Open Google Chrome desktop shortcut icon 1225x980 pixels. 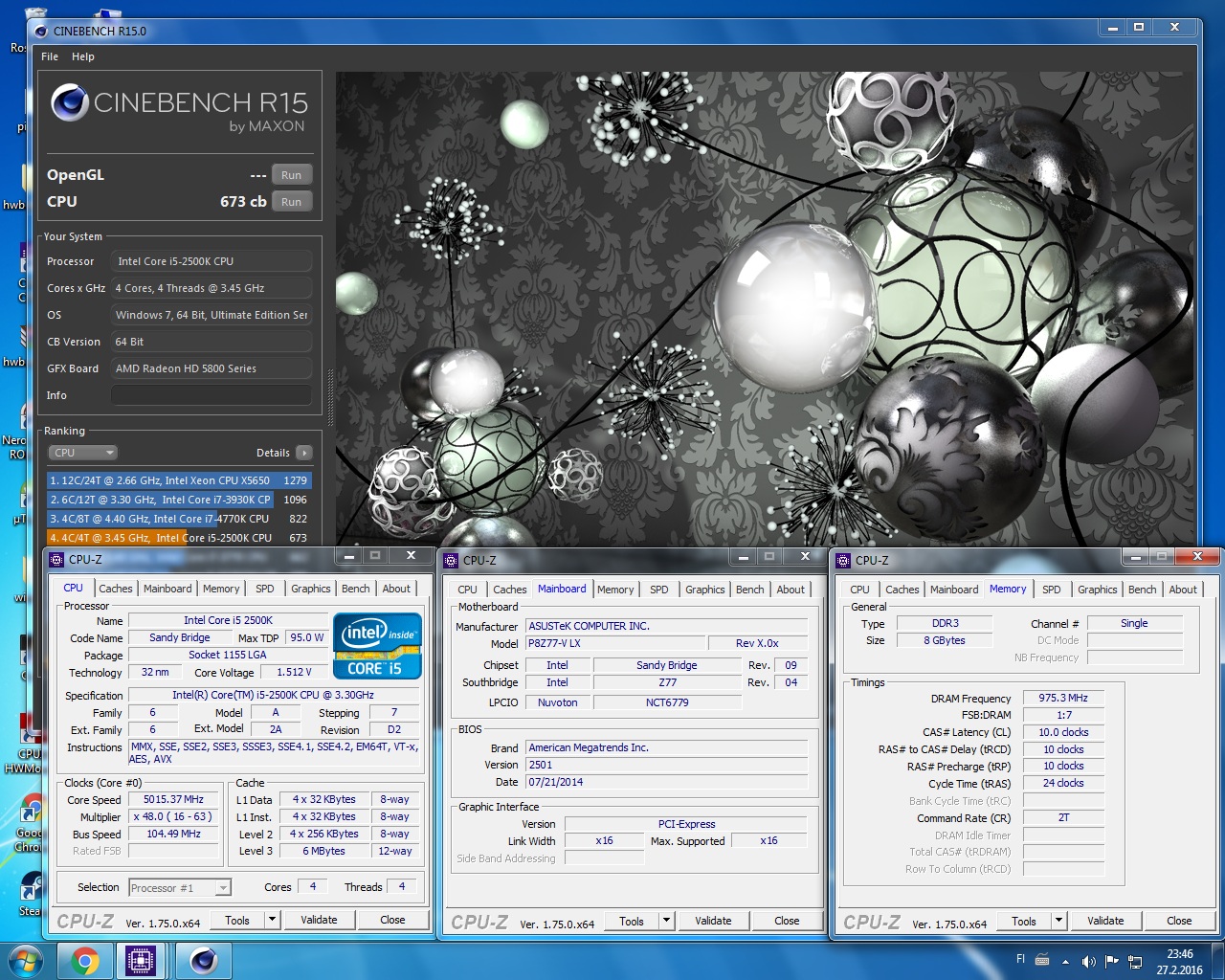pos(31,821)
